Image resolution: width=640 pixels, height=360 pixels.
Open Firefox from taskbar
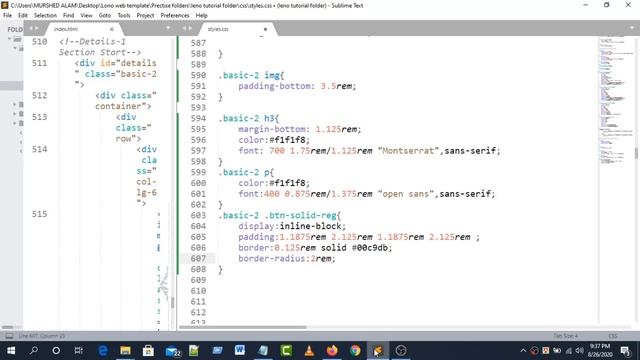(x=332, y=351)
